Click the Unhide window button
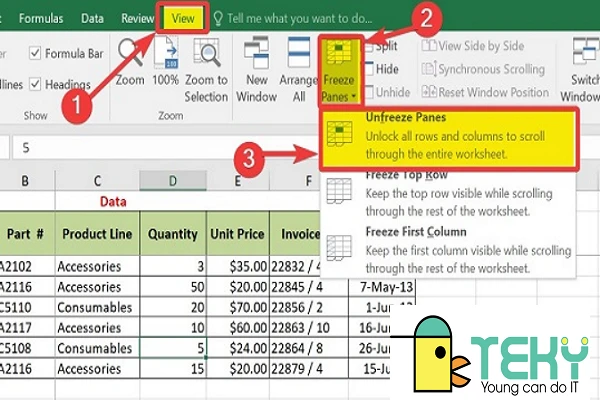Viewport: 600px width, 400px height. pyautogui.click(x=388, y=92)
